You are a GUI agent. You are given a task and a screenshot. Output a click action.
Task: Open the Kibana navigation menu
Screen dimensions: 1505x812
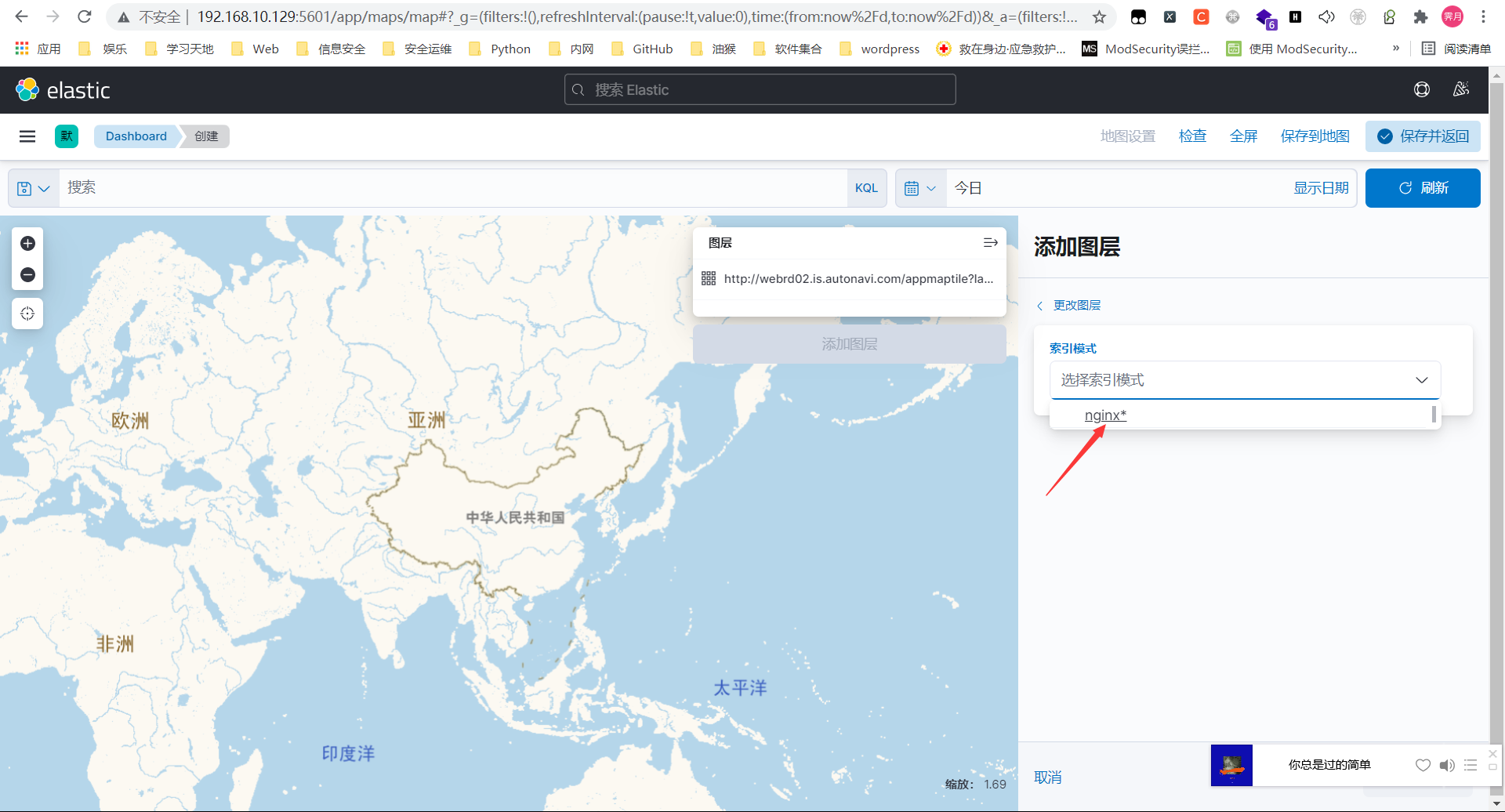coord(27,136)
